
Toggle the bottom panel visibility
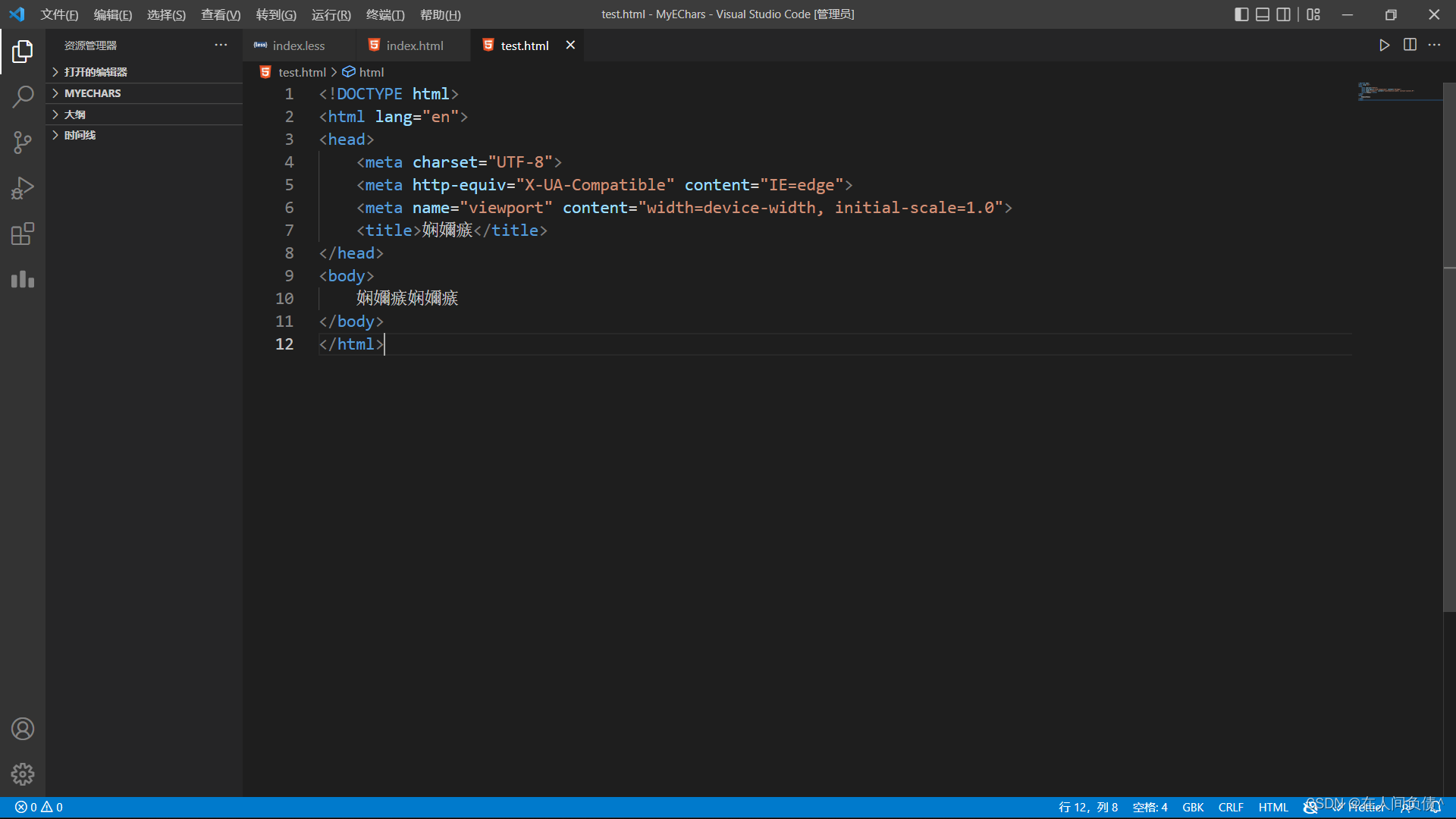click(1263, 14)
